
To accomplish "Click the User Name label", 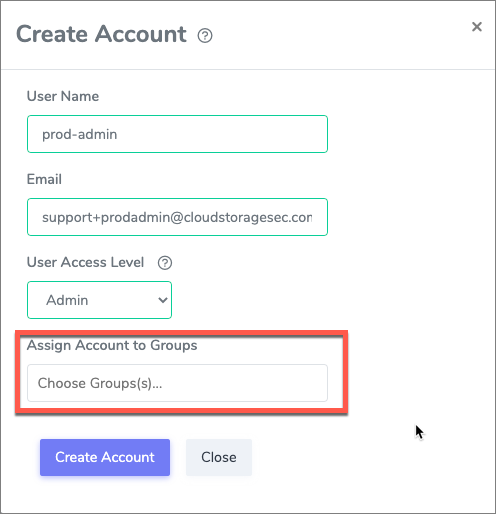I will click(63, 96).
